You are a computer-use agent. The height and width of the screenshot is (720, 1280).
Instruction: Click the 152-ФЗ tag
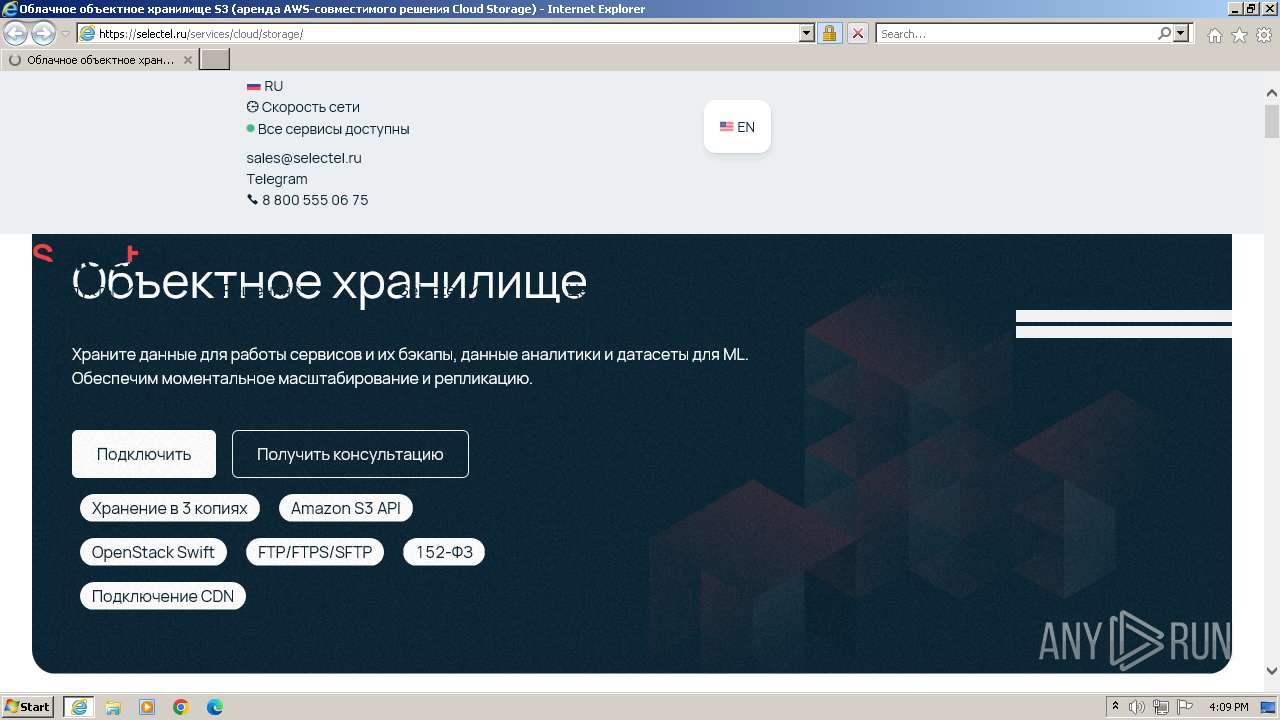point(444,552)
